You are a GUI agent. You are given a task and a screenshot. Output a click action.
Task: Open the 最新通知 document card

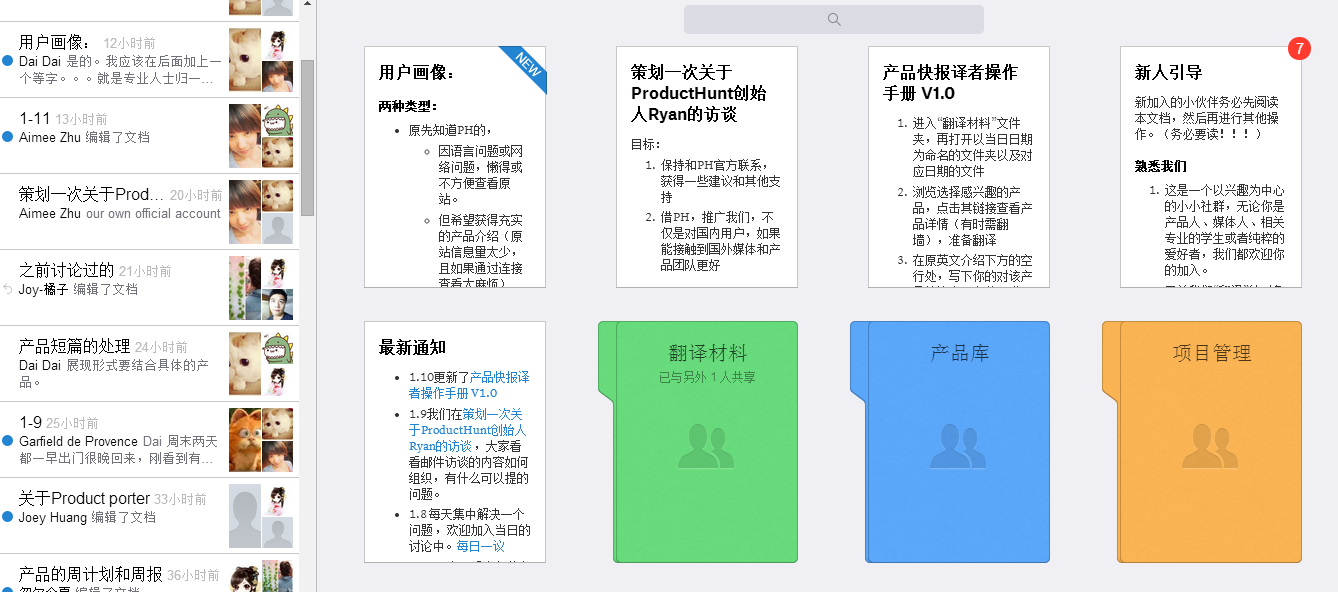coord(455,442)
